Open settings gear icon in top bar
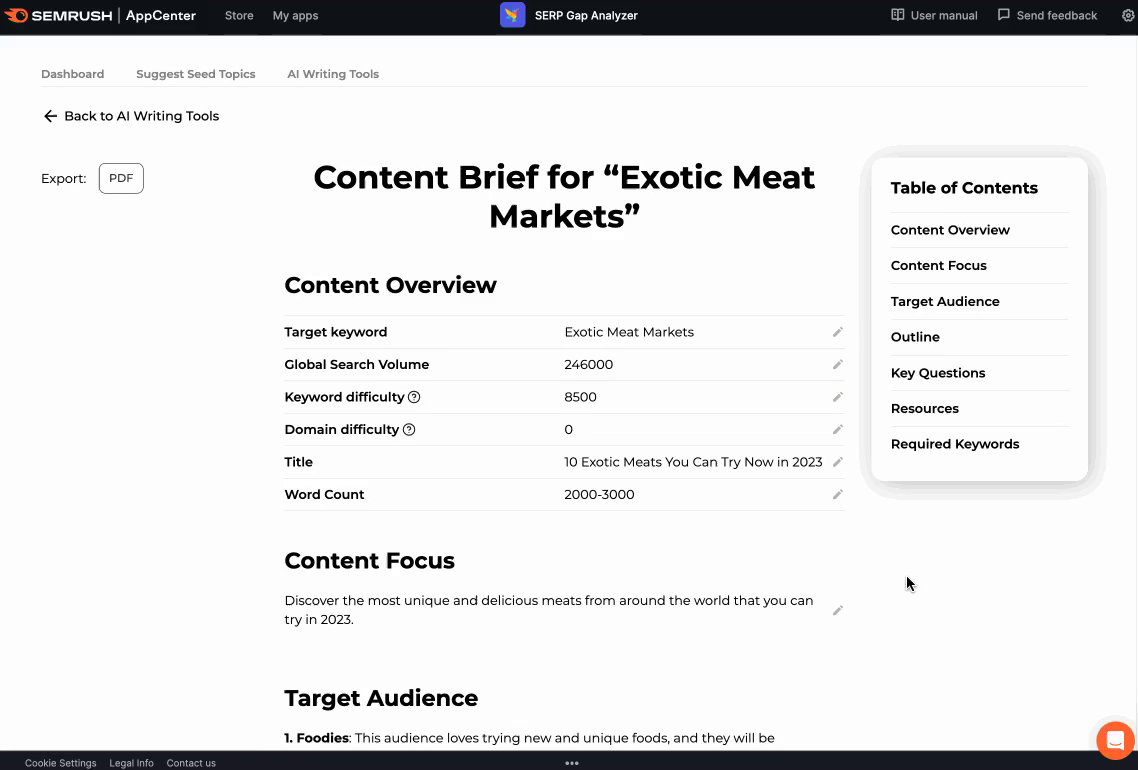 1128,15
